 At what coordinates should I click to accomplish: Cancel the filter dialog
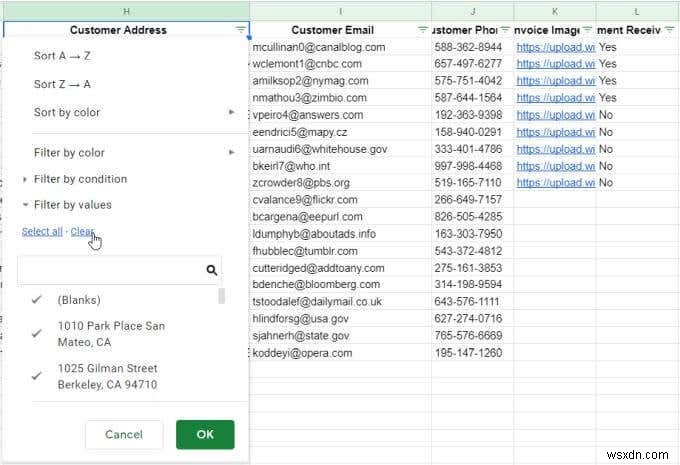(x=124, y=434)
